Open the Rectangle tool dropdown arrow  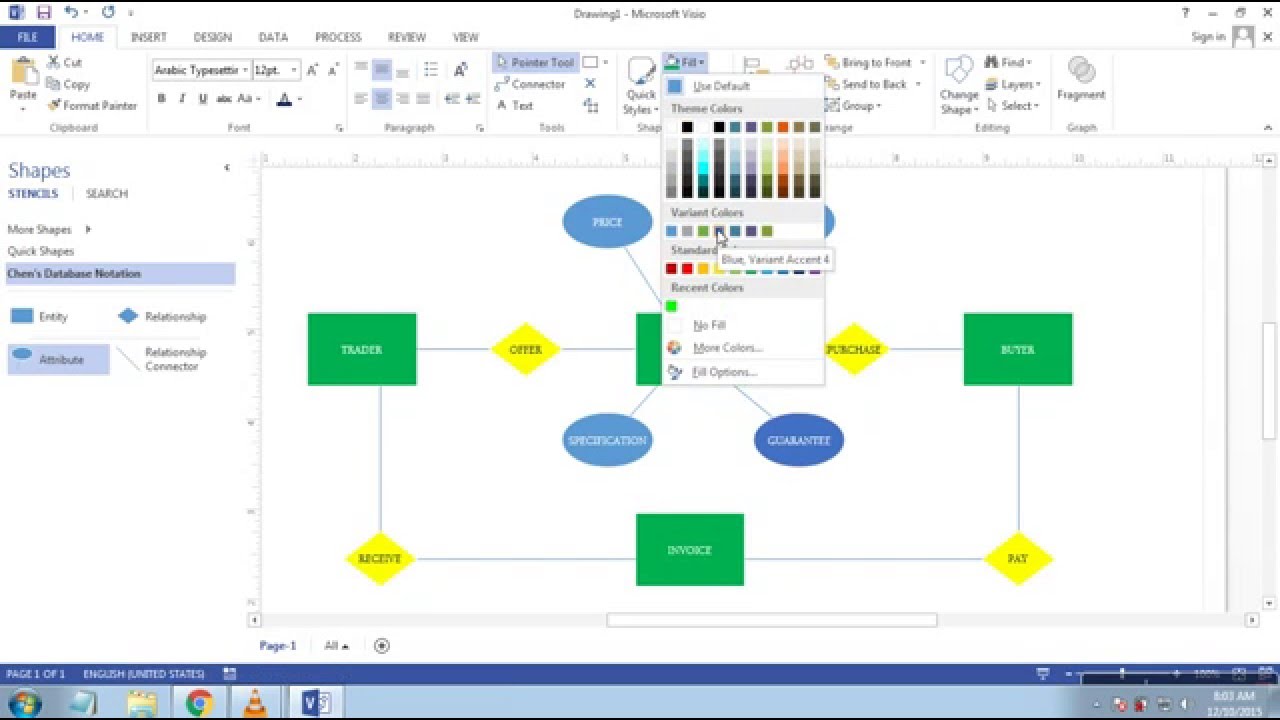605,62
